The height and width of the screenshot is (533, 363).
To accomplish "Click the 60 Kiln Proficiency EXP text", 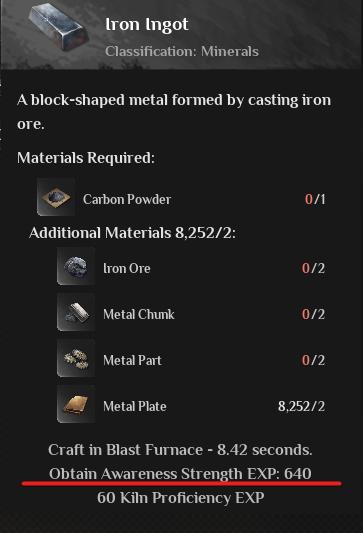I will pyautogui.click(x=180, y=498).
